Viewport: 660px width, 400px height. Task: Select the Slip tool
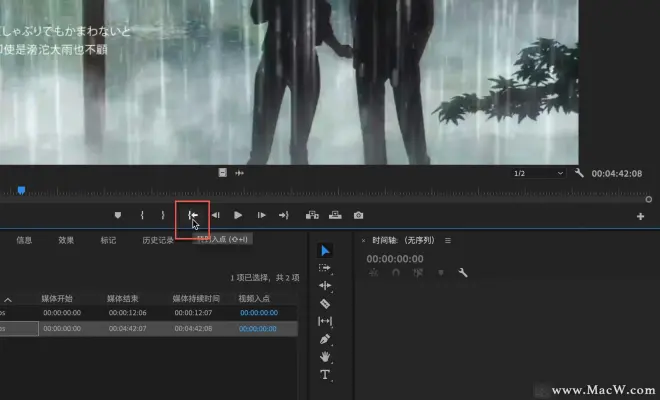[x=325, y=321]
